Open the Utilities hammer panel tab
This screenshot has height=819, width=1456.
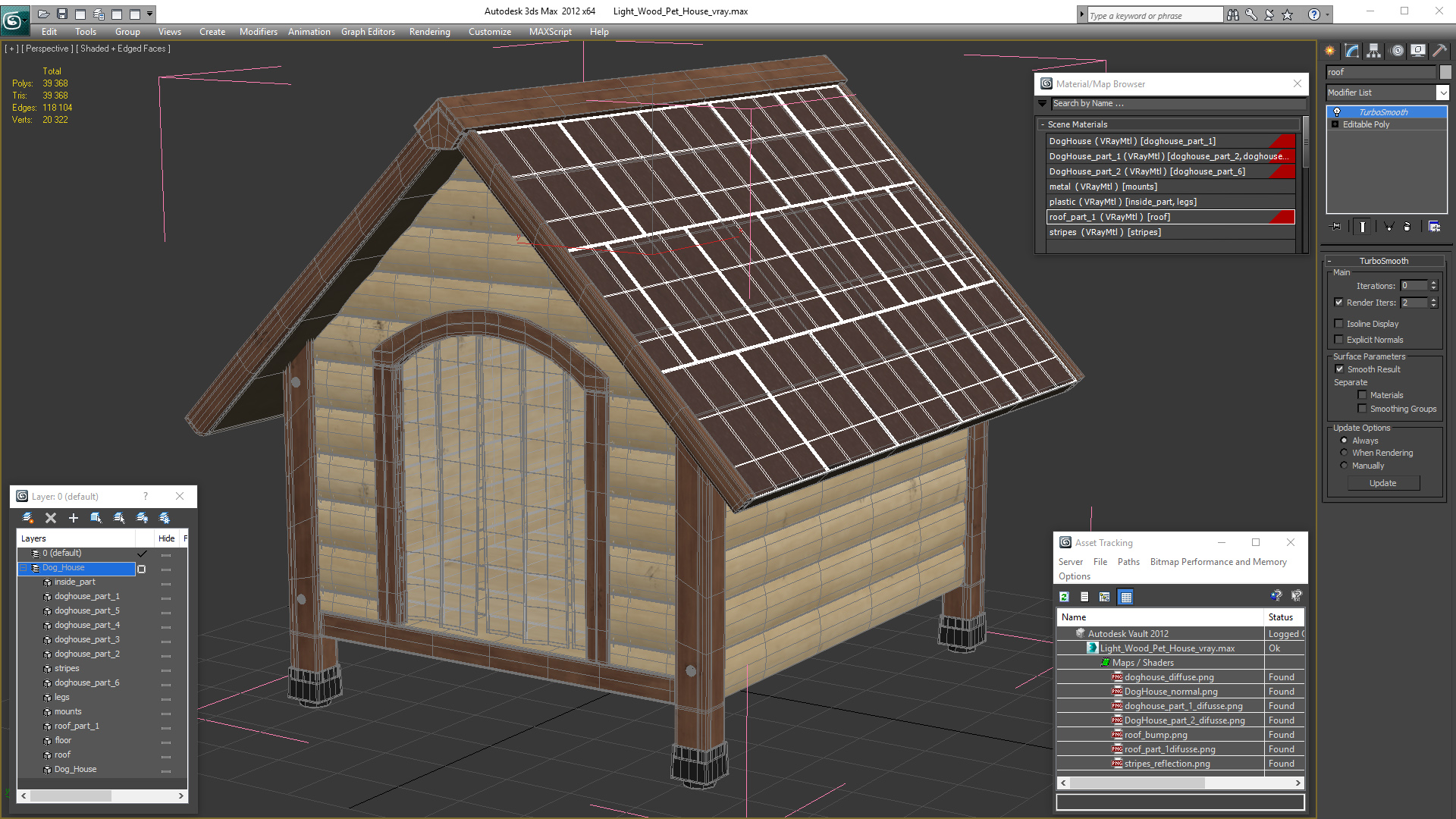pyautogui.click(x=1439, y=51)
